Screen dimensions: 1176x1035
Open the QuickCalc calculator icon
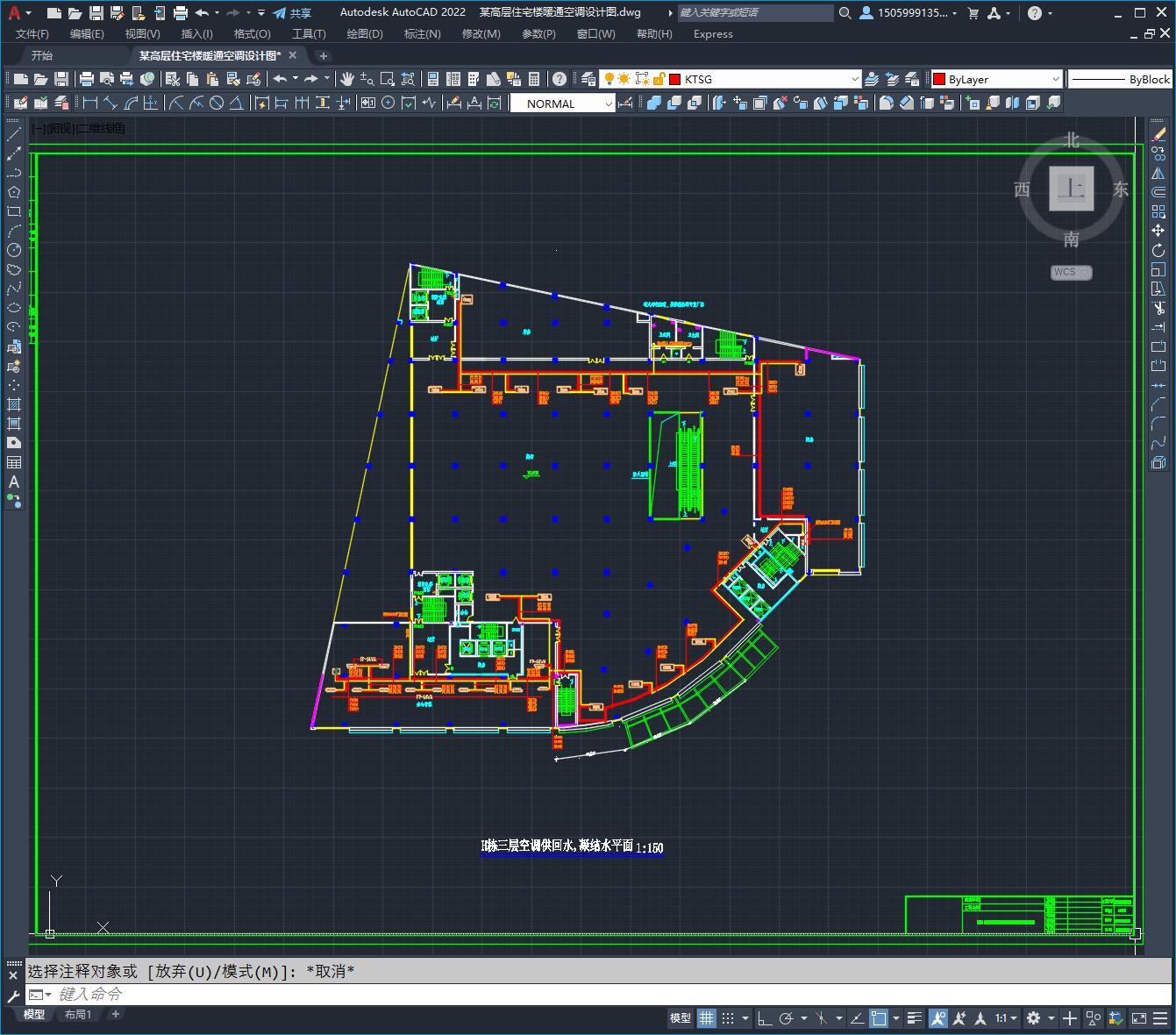tap(534, 79)
